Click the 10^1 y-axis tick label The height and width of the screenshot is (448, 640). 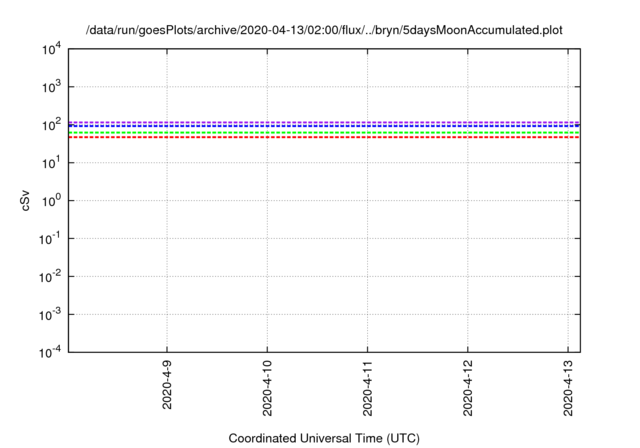(x=51, y=163)
